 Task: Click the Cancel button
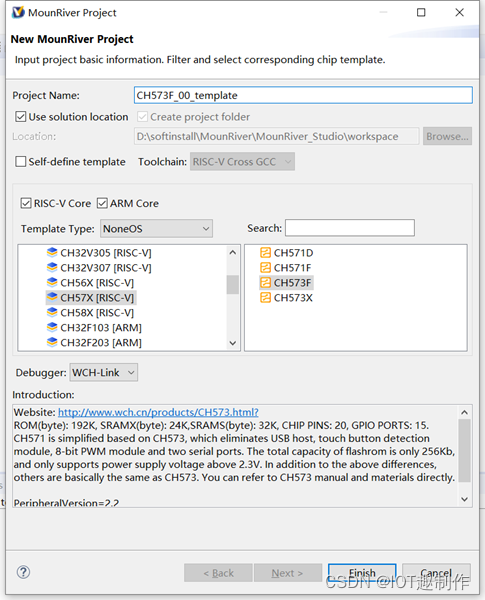436,572
